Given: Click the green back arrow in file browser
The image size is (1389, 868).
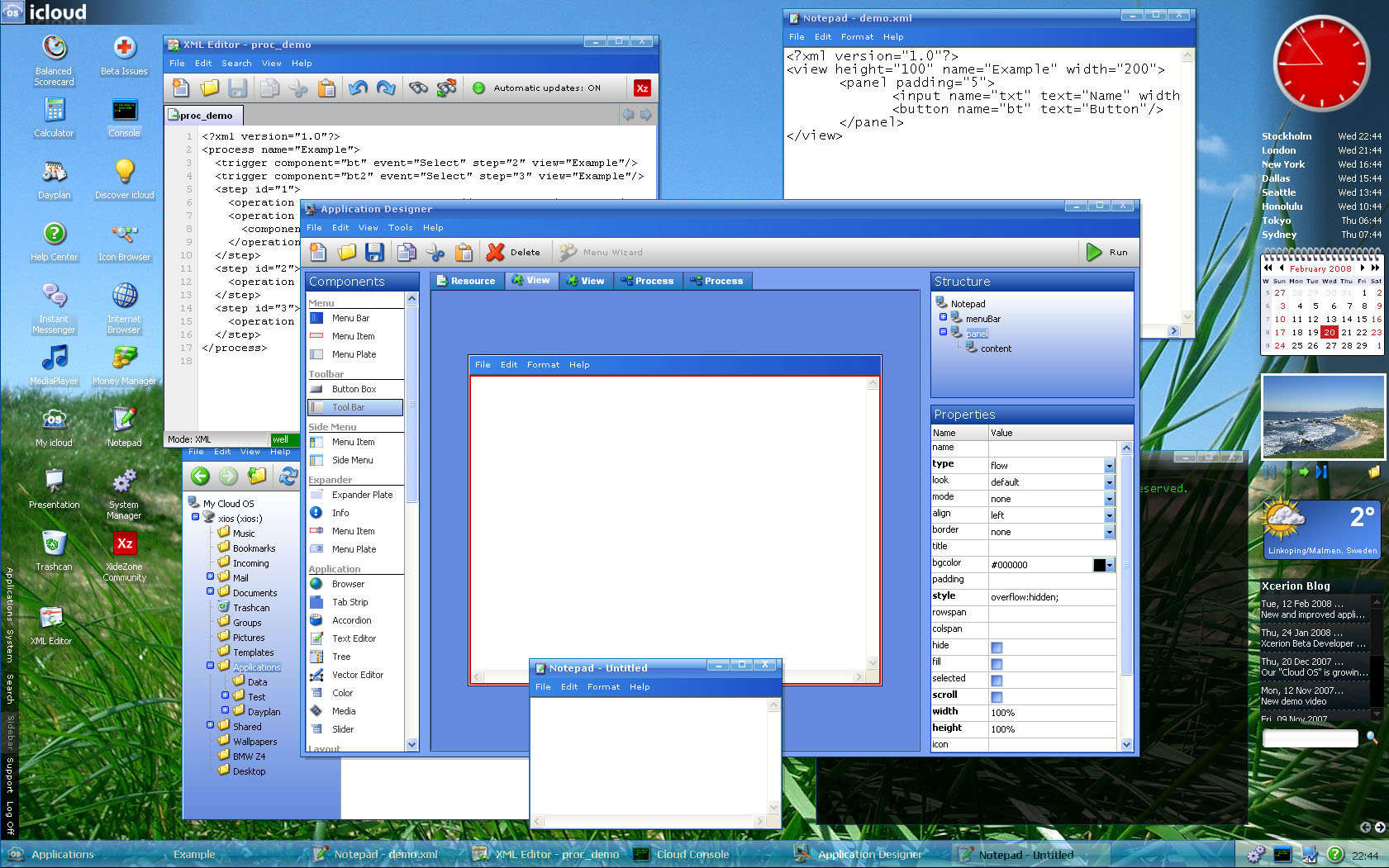Looking at the screenshot, I should pos(200,476).
